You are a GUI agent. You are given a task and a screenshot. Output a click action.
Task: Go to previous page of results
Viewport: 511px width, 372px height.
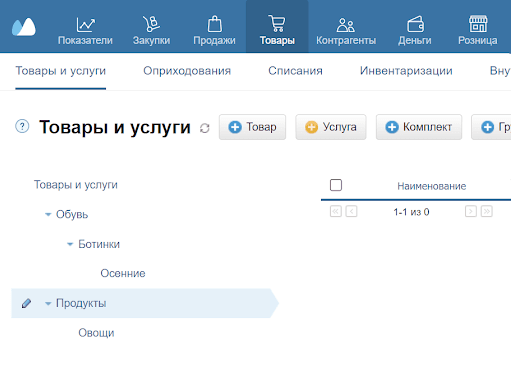click(351, 211)
